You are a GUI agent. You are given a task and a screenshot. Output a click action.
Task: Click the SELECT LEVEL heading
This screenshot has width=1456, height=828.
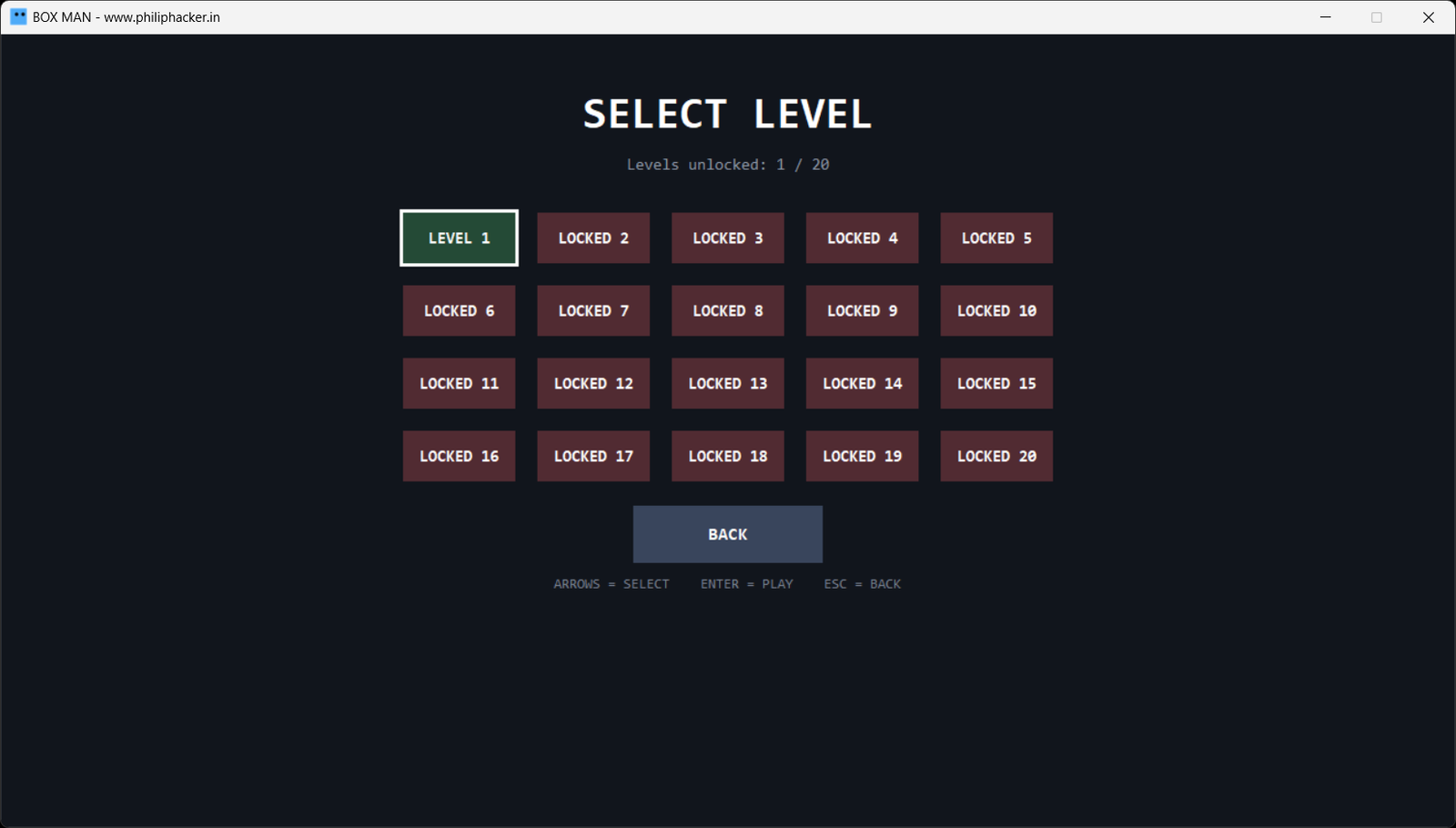point(728,114)
